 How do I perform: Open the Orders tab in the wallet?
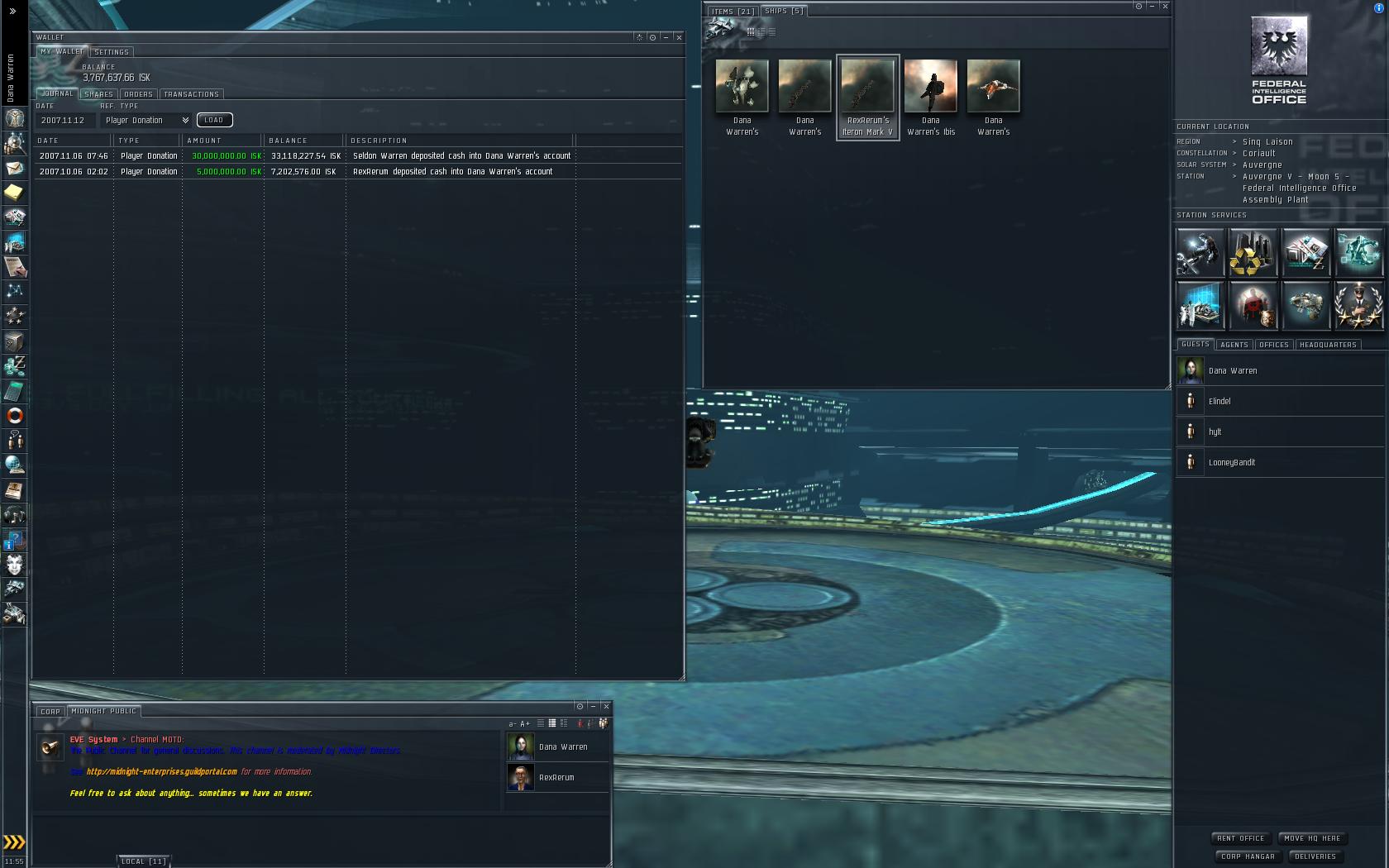point(138,94)
